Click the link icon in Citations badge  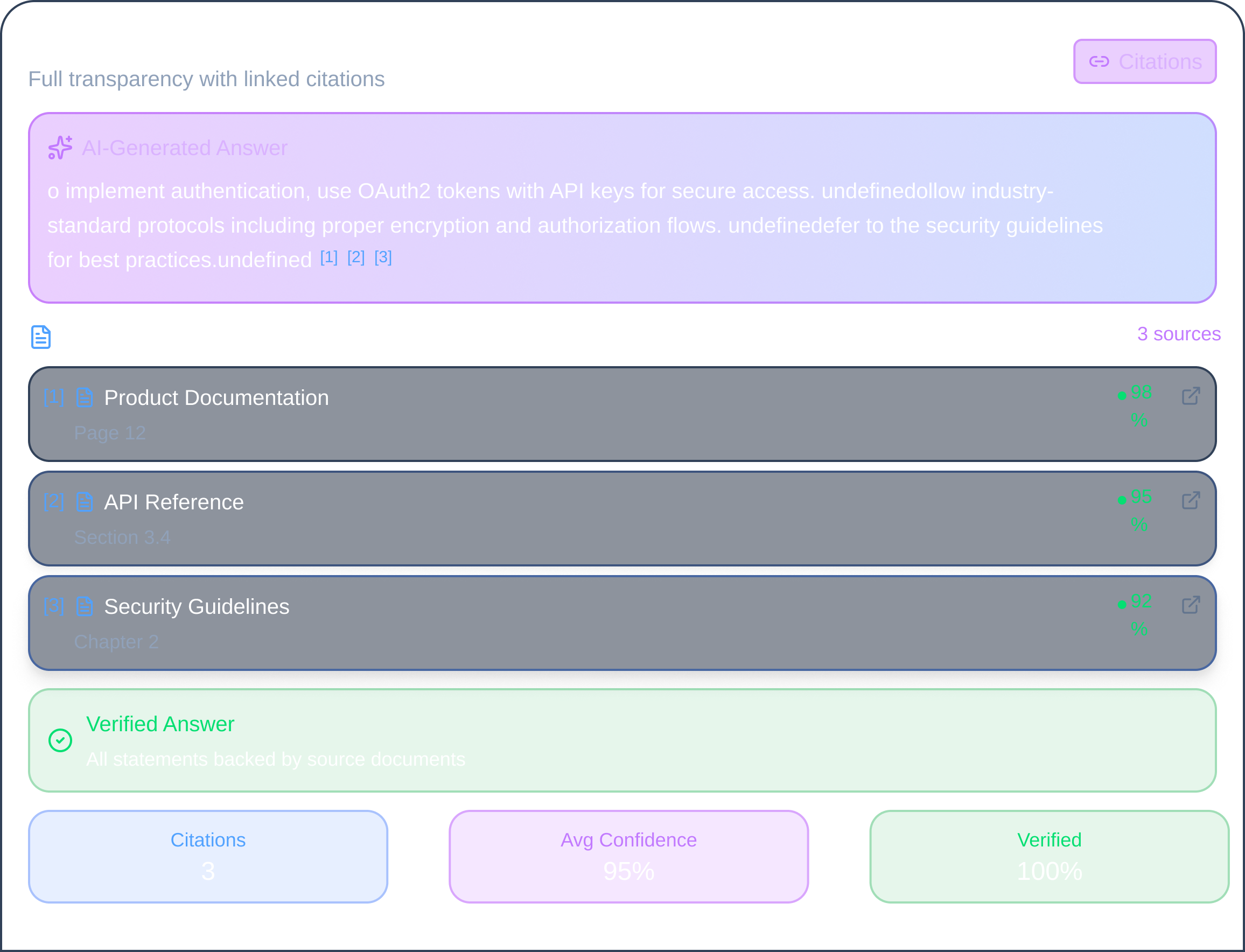pos(1100,61)
